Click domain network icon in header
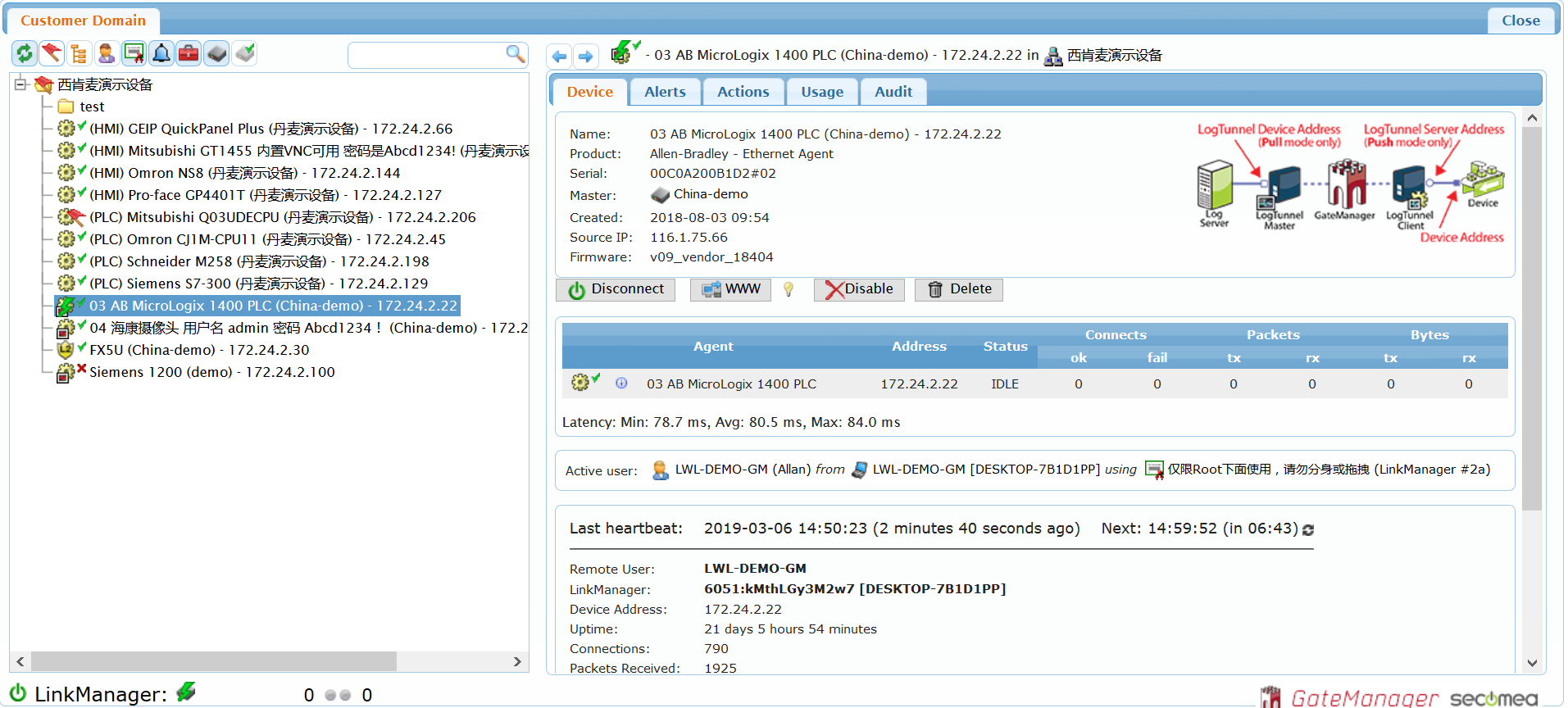The image size is (1568, 708). (1053, 56)
